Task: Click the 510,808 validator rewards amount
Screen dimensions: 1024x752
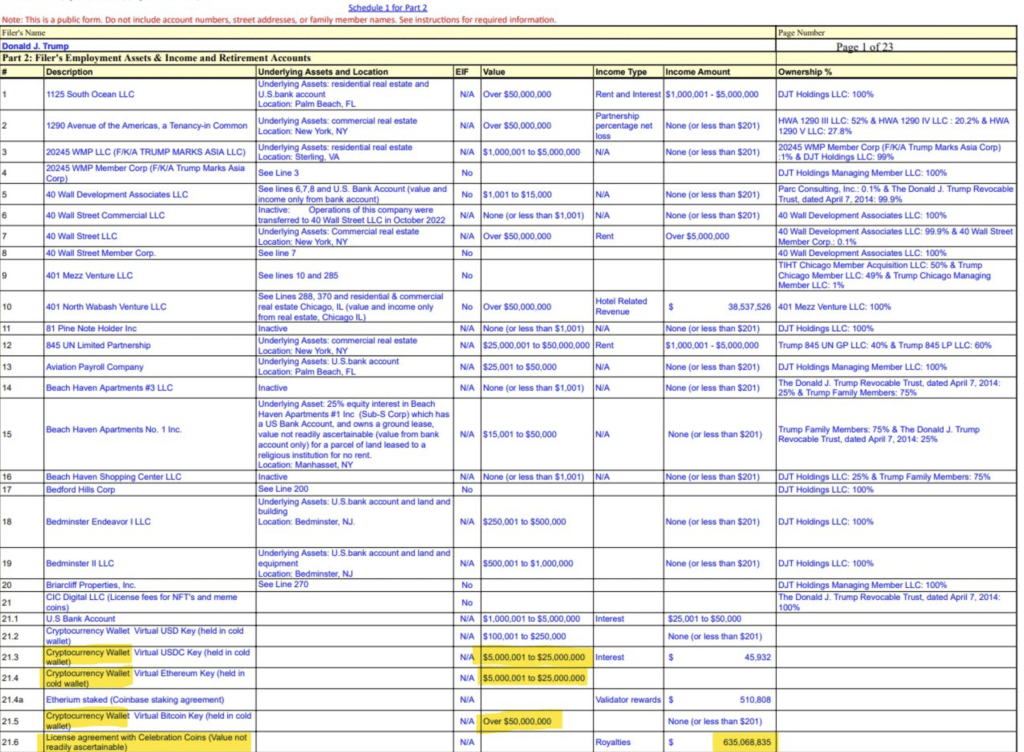Action: [755, 700]
